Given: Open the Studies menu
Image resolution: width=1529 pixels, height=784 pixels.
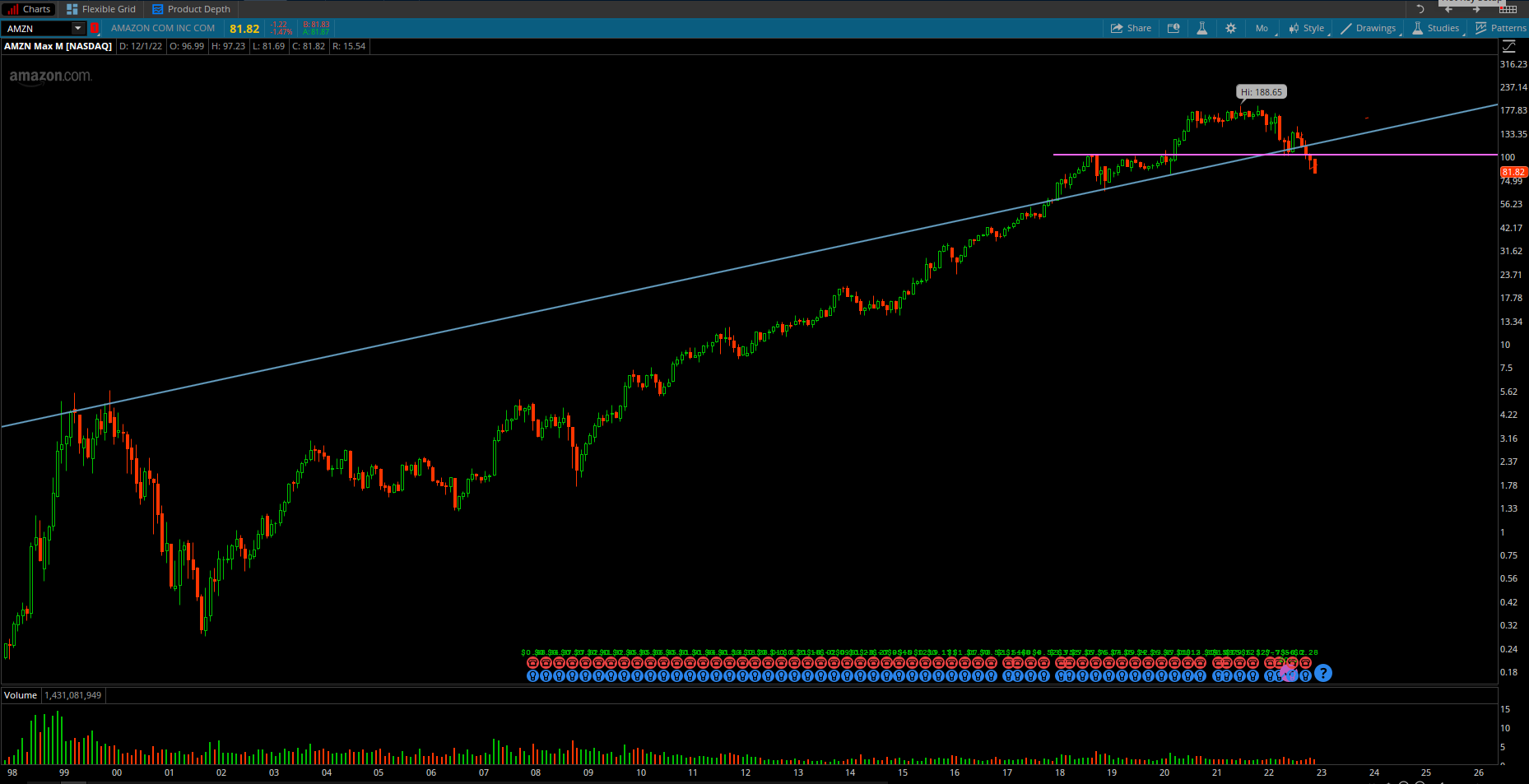Looking at the screenshot, I should coord(1436,28).
